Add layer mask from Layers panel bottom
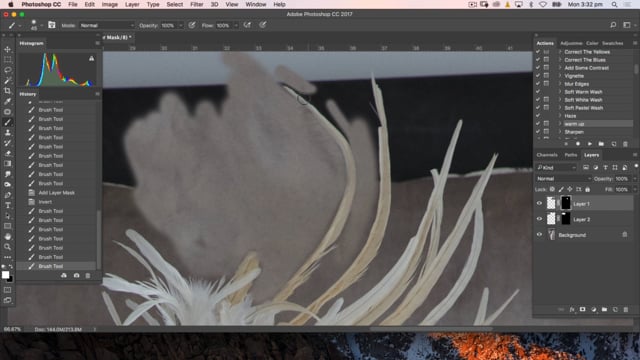 582,309
